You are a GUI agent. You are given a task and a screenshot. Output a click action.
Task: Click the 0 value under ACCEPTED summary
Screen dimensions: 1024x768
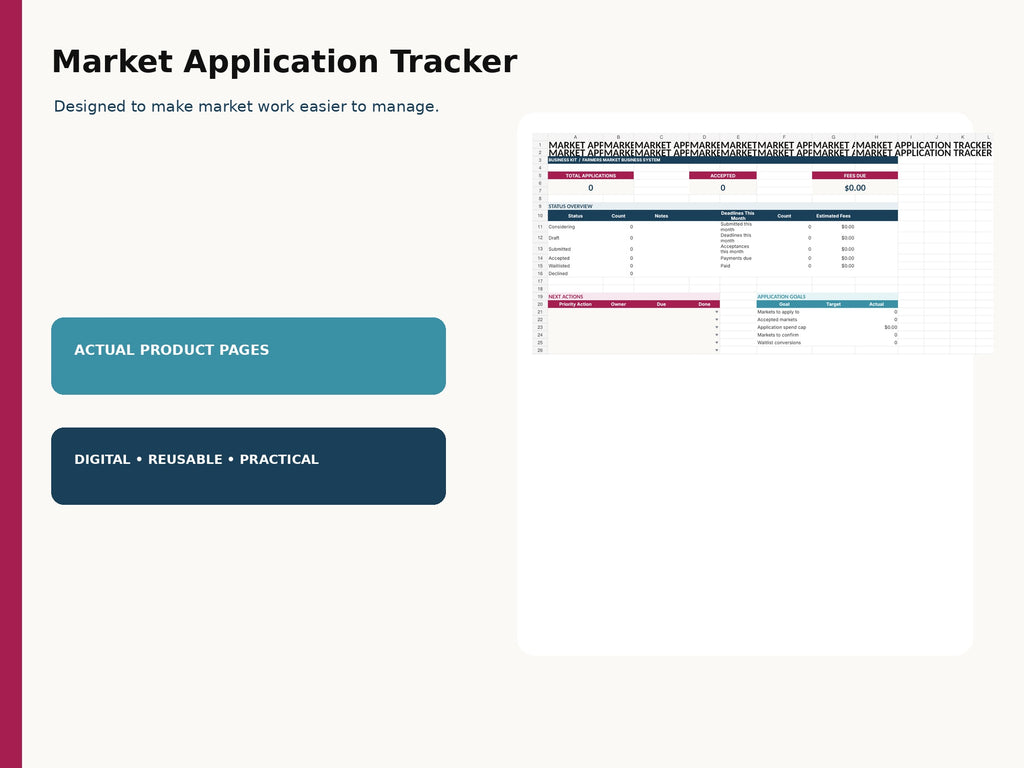722,188
